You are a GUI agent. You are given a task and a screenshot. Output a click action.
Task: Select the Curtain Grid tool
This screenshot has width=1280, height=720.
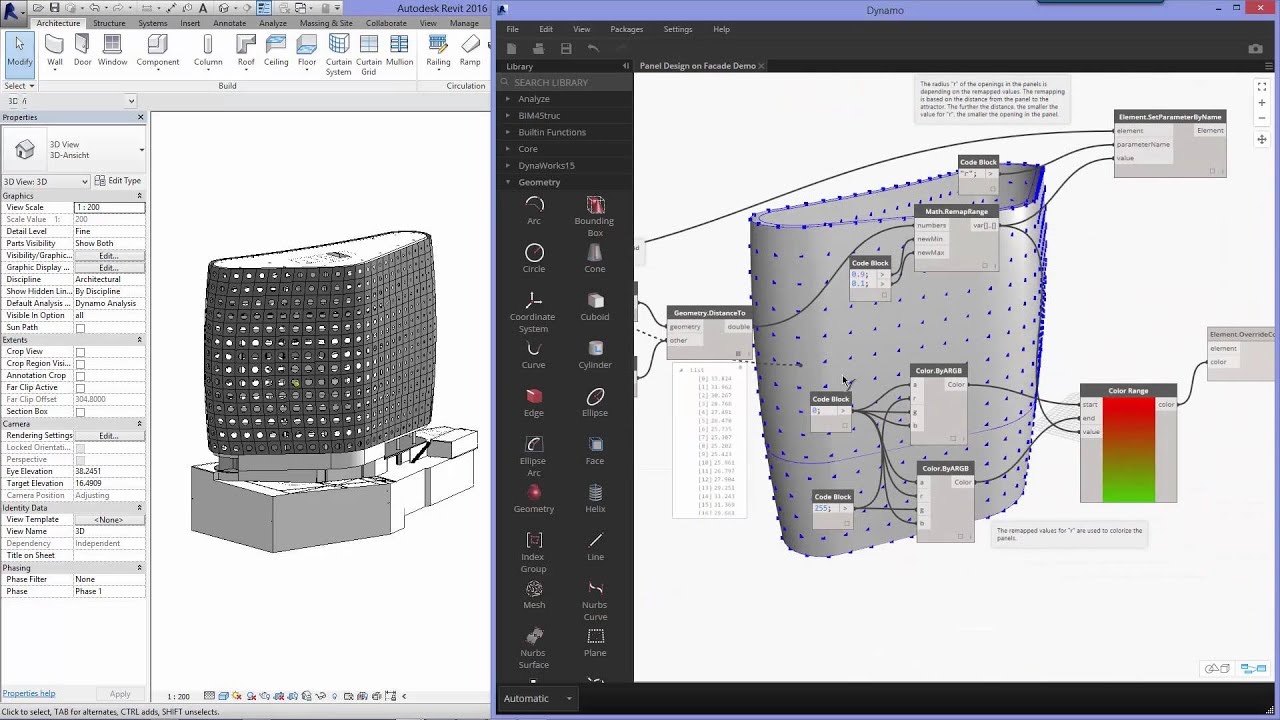click(368, 55)
